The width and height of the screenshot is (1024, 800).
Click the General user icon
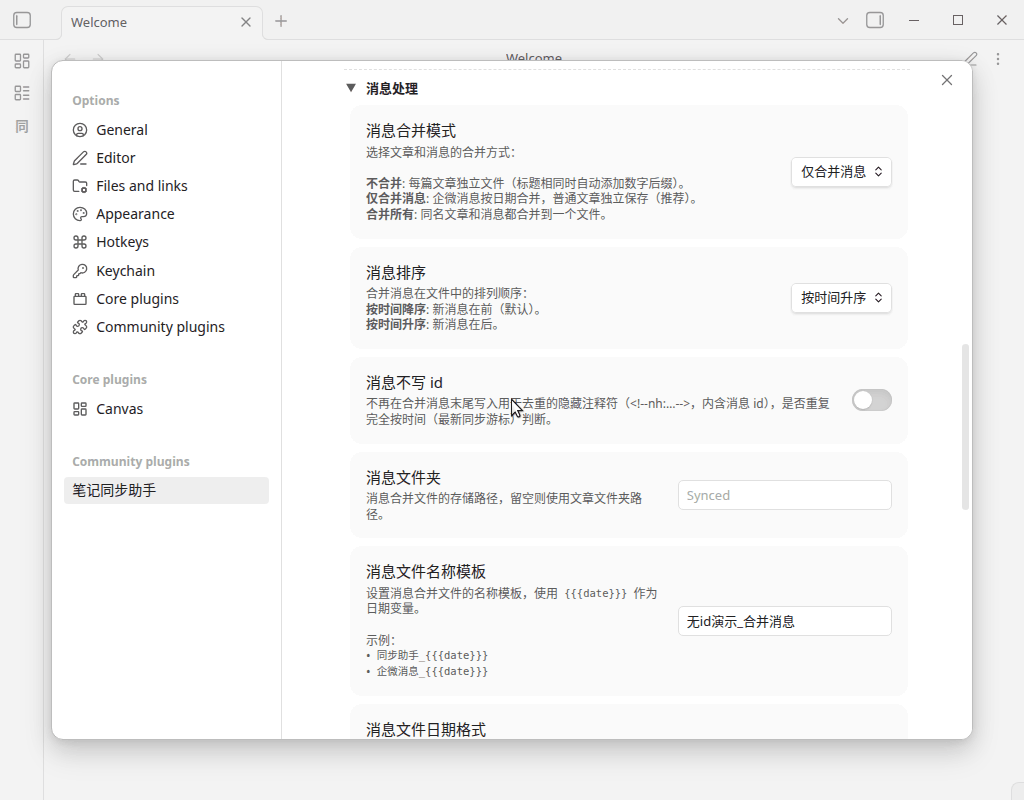(x=80, y=130)
